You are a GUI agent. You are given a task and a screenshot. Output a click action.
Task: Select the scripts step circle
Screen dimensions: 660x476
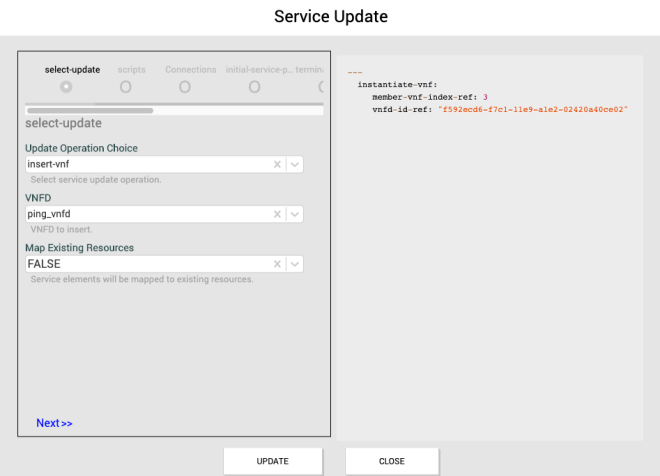(125, 87)
